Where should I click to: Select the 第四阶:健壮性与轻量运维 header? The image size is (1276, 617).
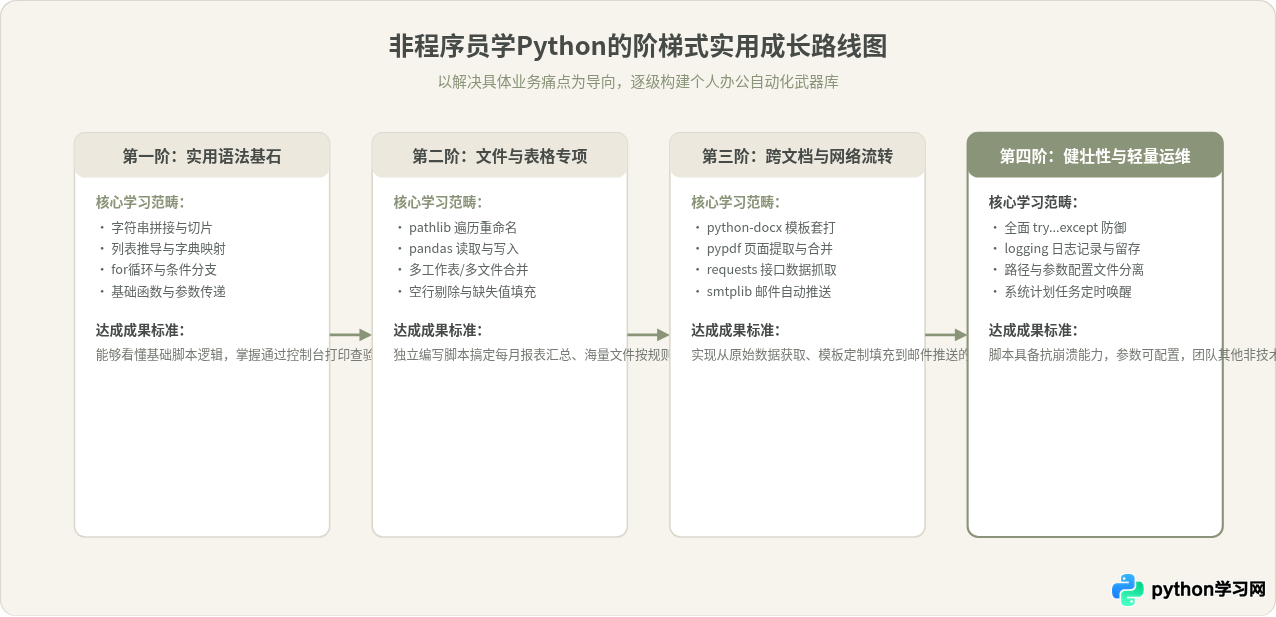[1095, 156]
